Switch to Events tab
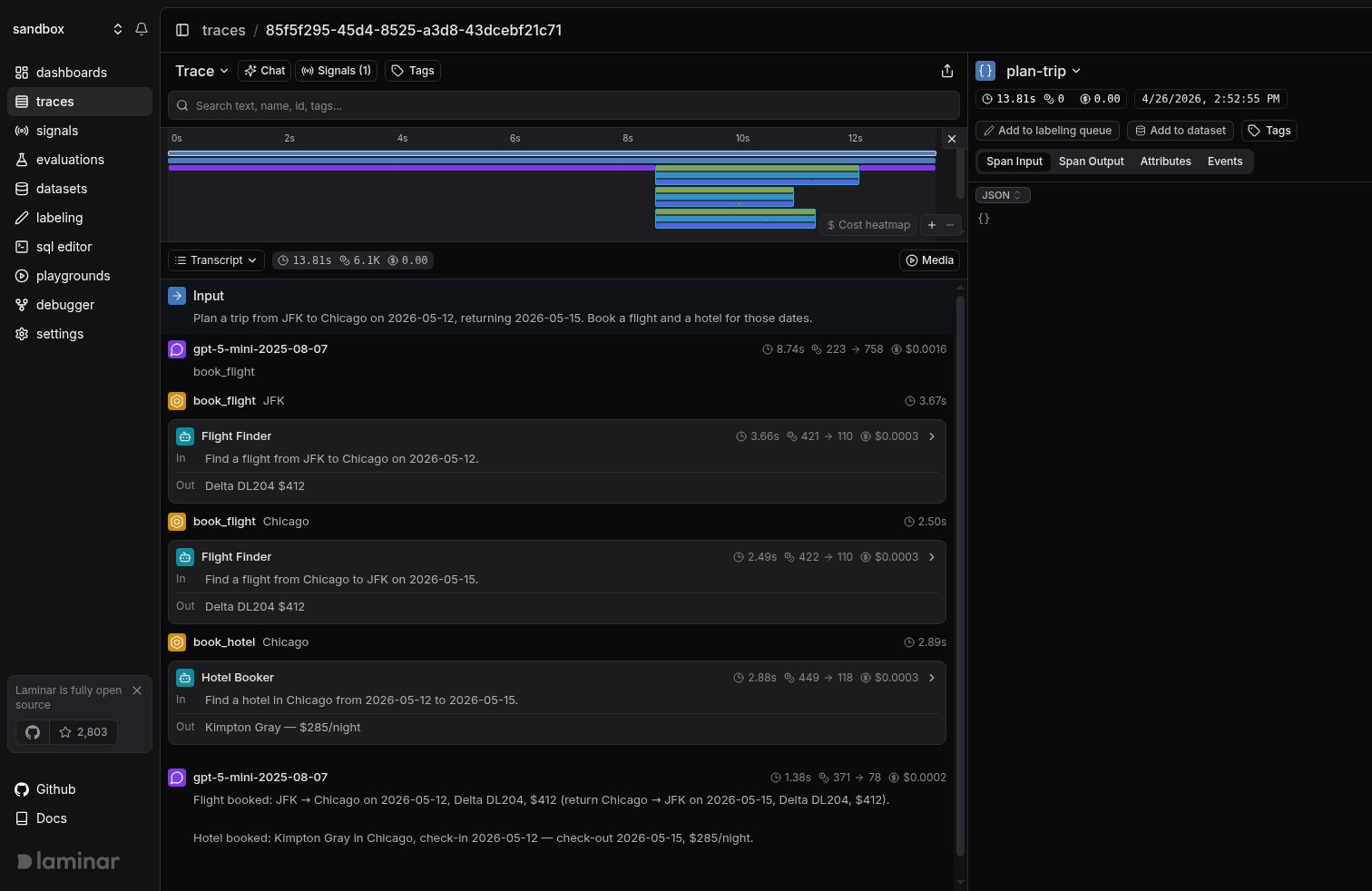This screenshot has width=1372, height=891. (1225, 162)
